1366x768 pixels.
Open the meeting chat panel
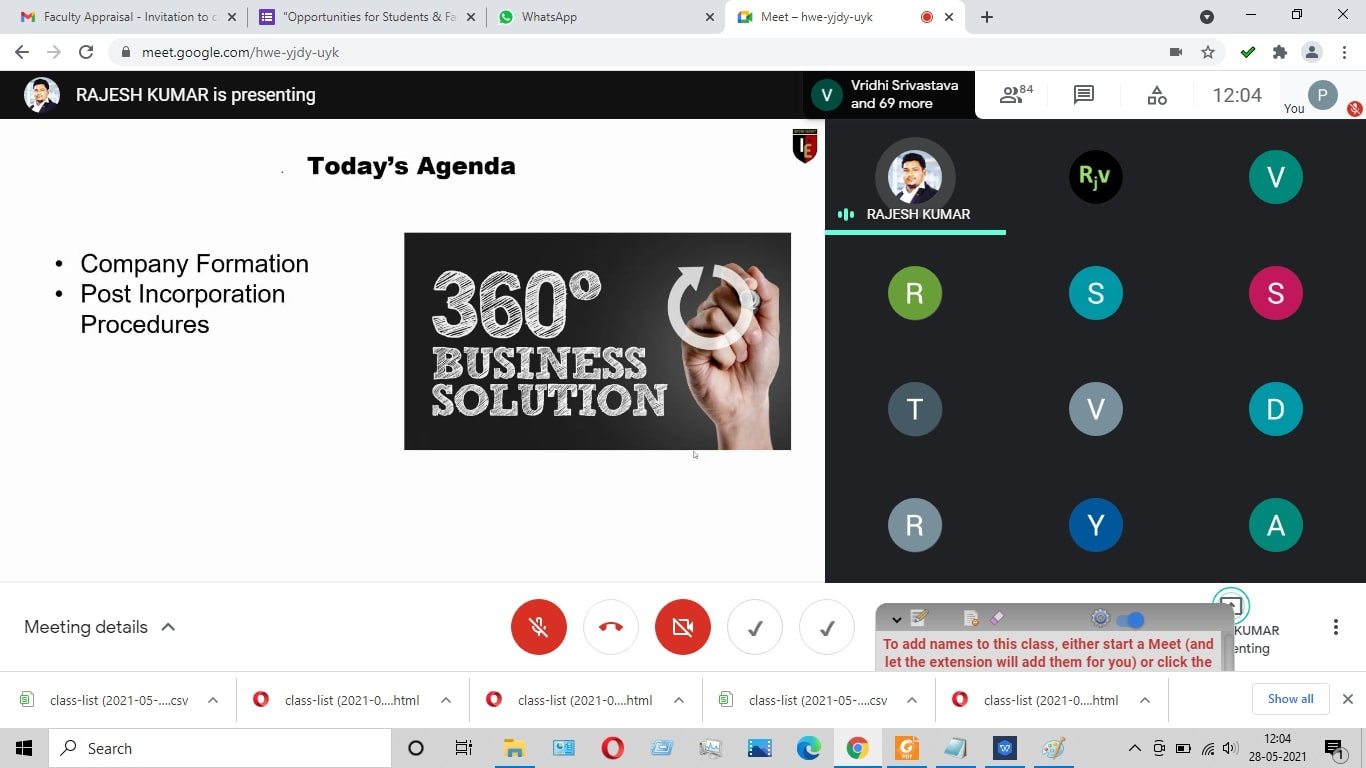point(1083,95)
